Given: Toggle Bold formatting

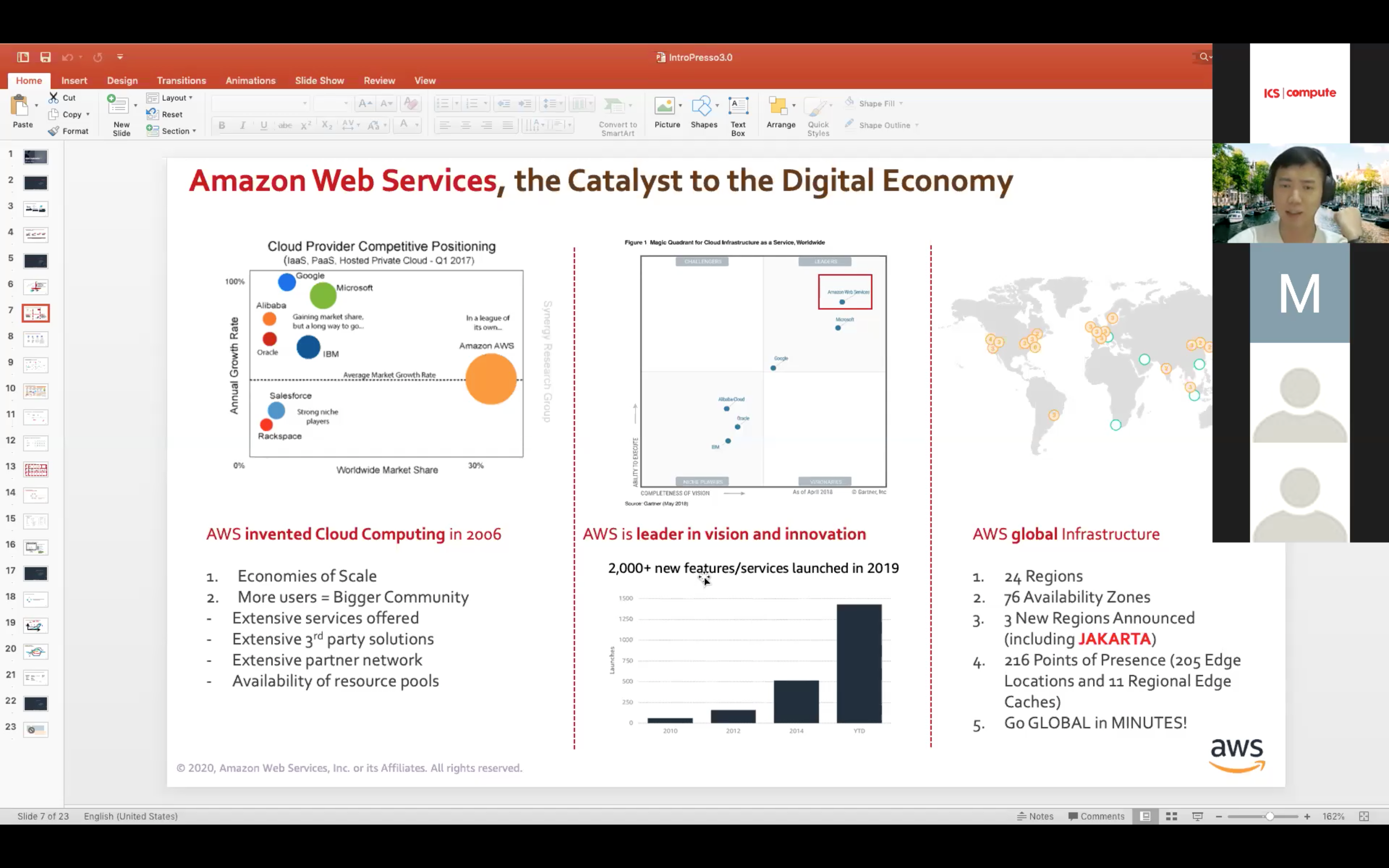Looking at the screenshot, I should (x=221, y=125).
